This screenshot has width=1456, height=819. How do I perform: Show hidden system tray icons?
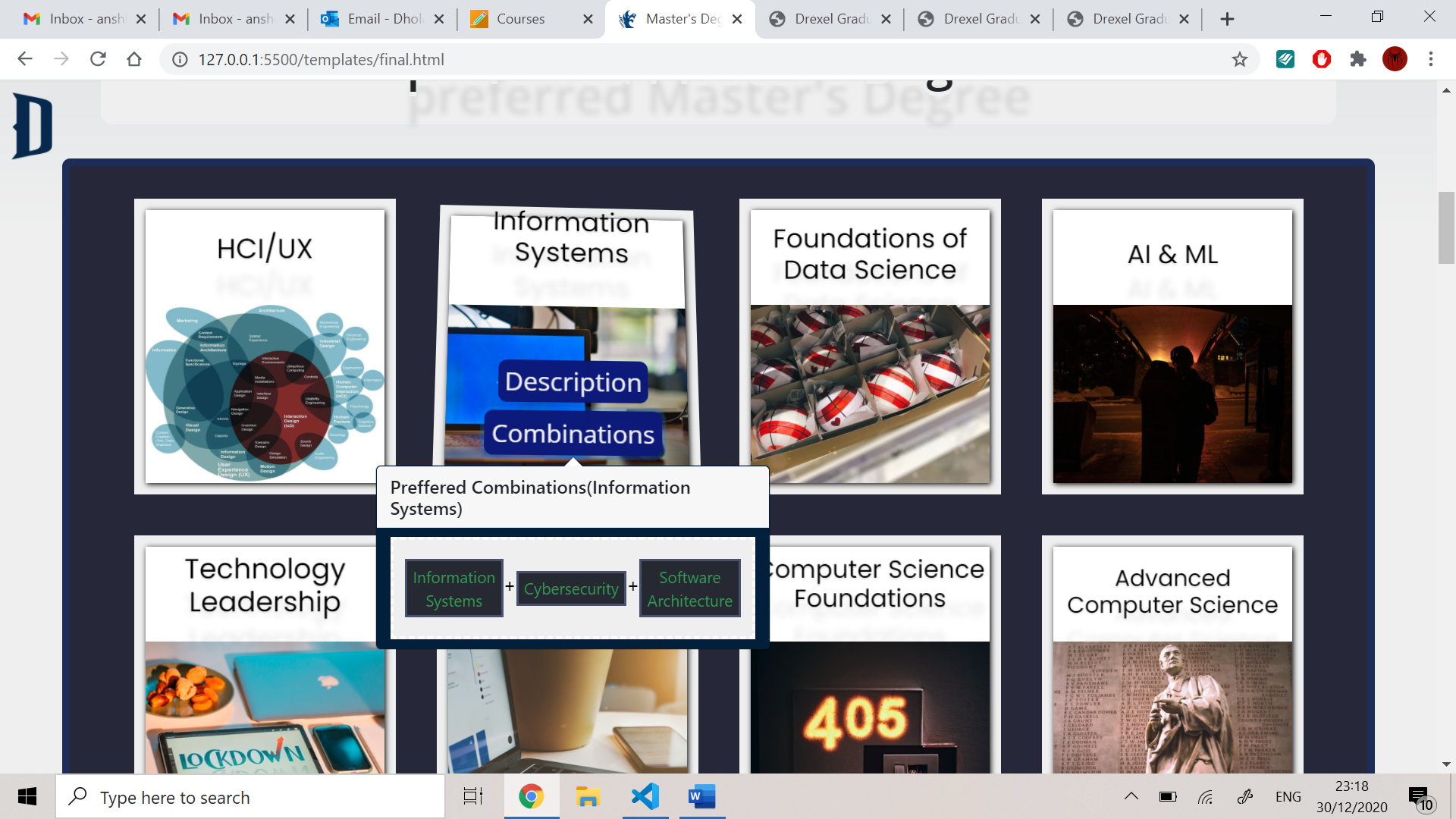(x=1131, y=796)
